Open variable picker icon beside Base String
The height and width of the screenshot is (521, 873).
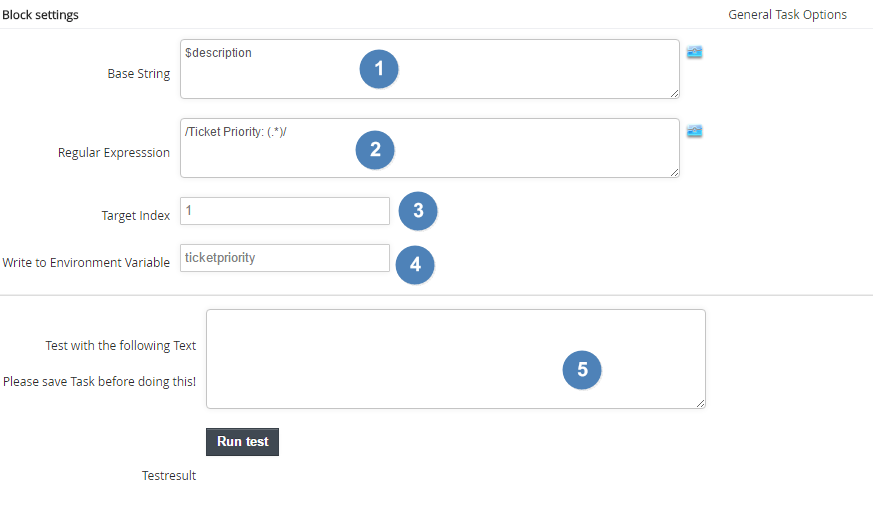[x=694, y=52]
